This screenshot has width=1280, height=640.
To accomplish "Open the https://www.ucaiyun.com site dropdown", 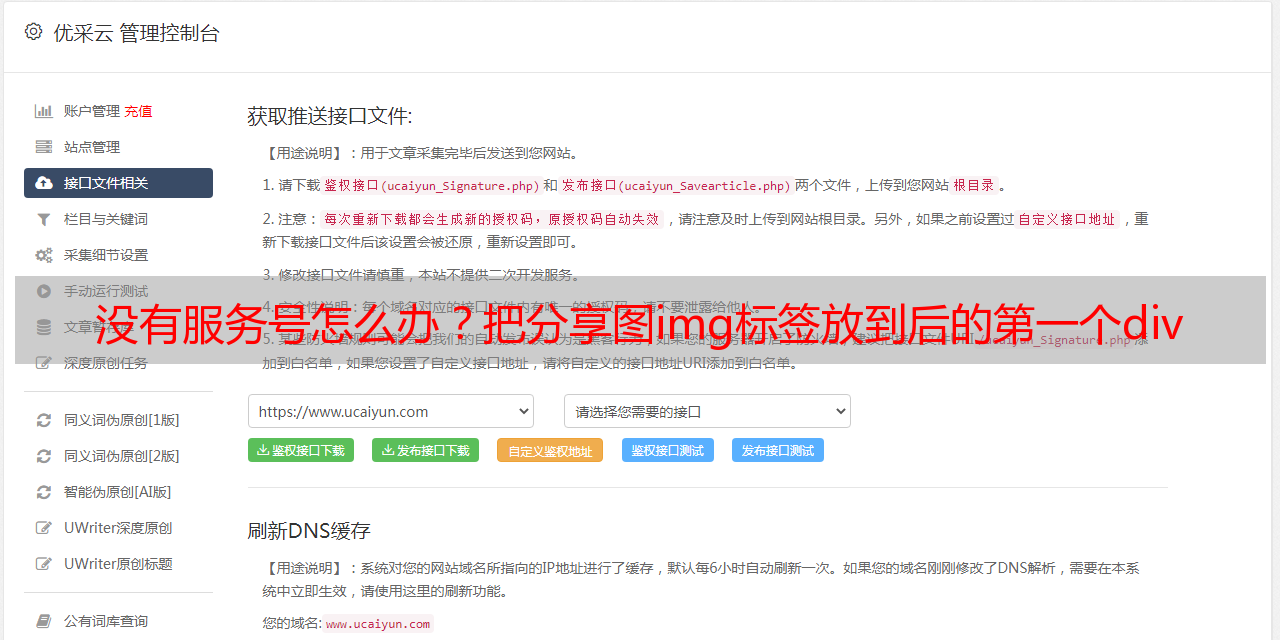I will tap(391, 411).
